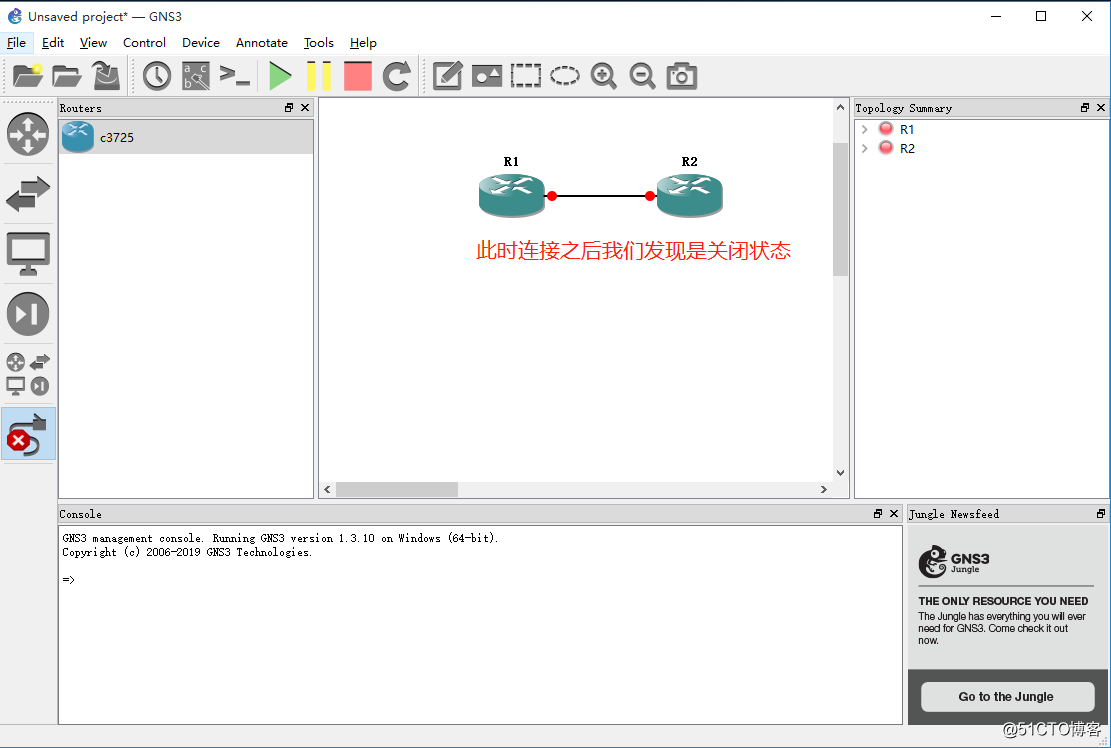Open the View menu

(93, 42)
